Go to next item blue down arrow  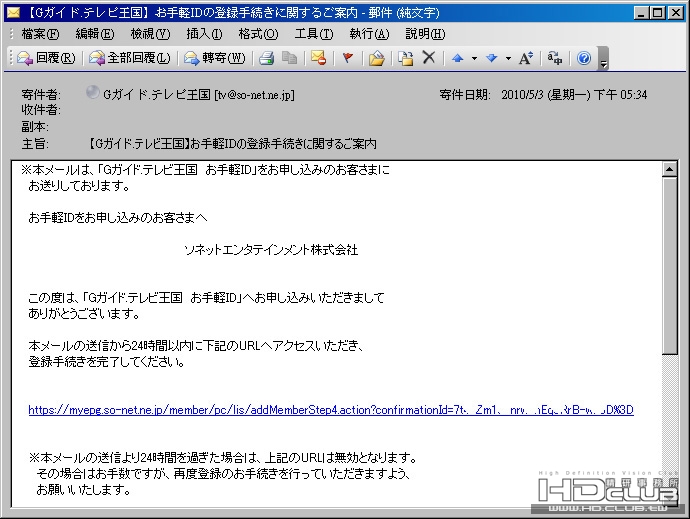492,58
